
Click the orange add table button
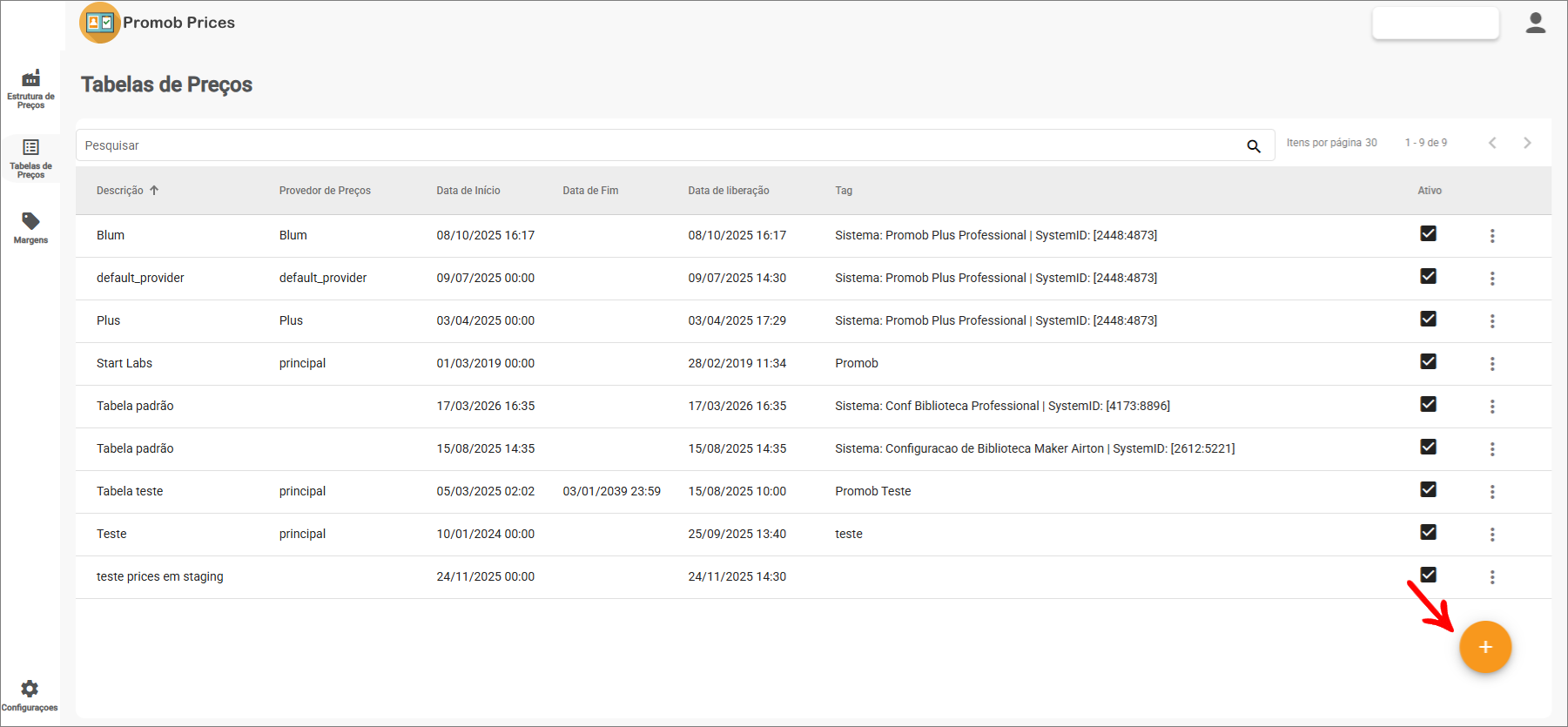click(1484, 647)
